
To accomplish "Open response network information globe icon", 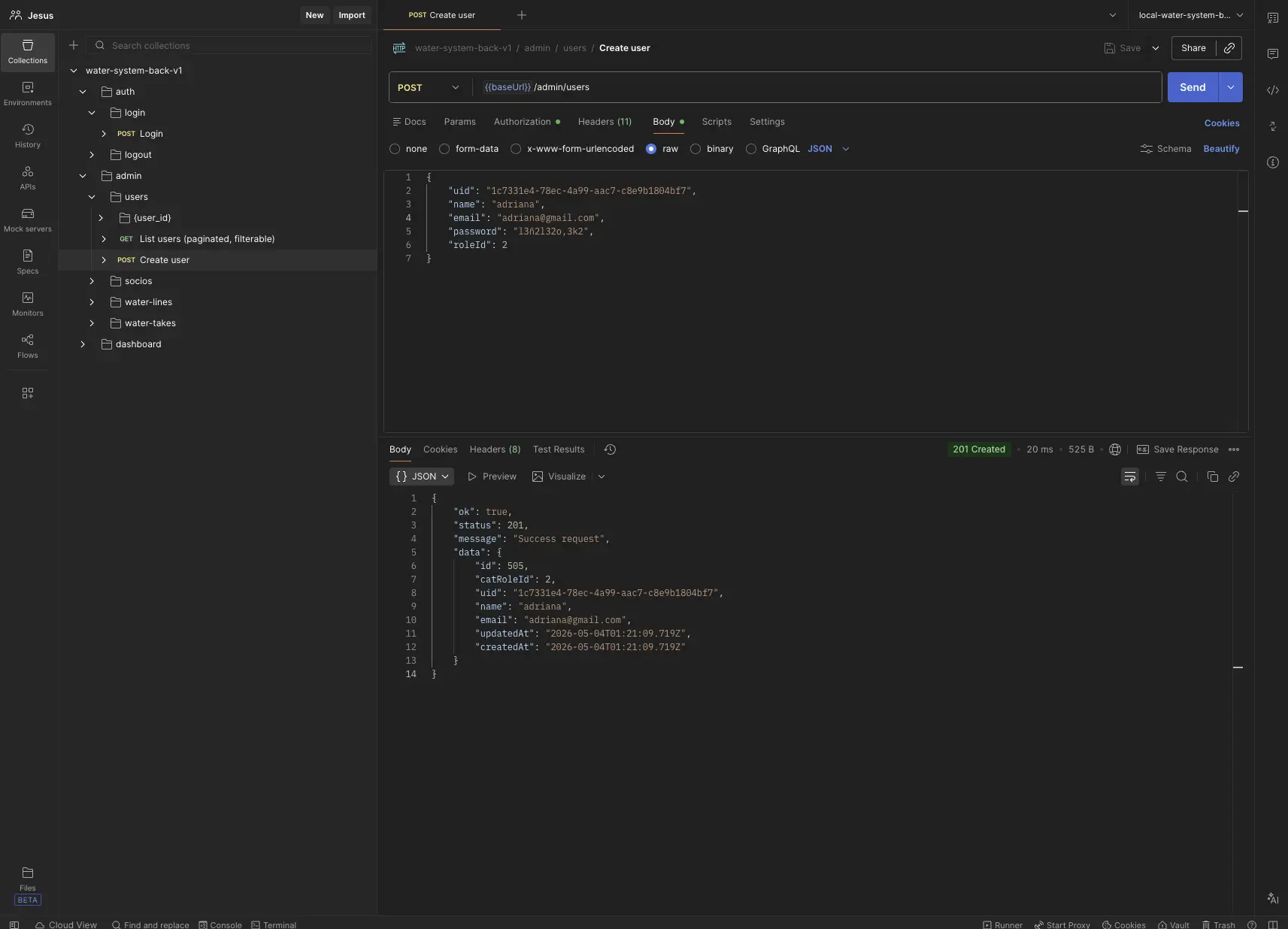I will tap(1115, 449).
